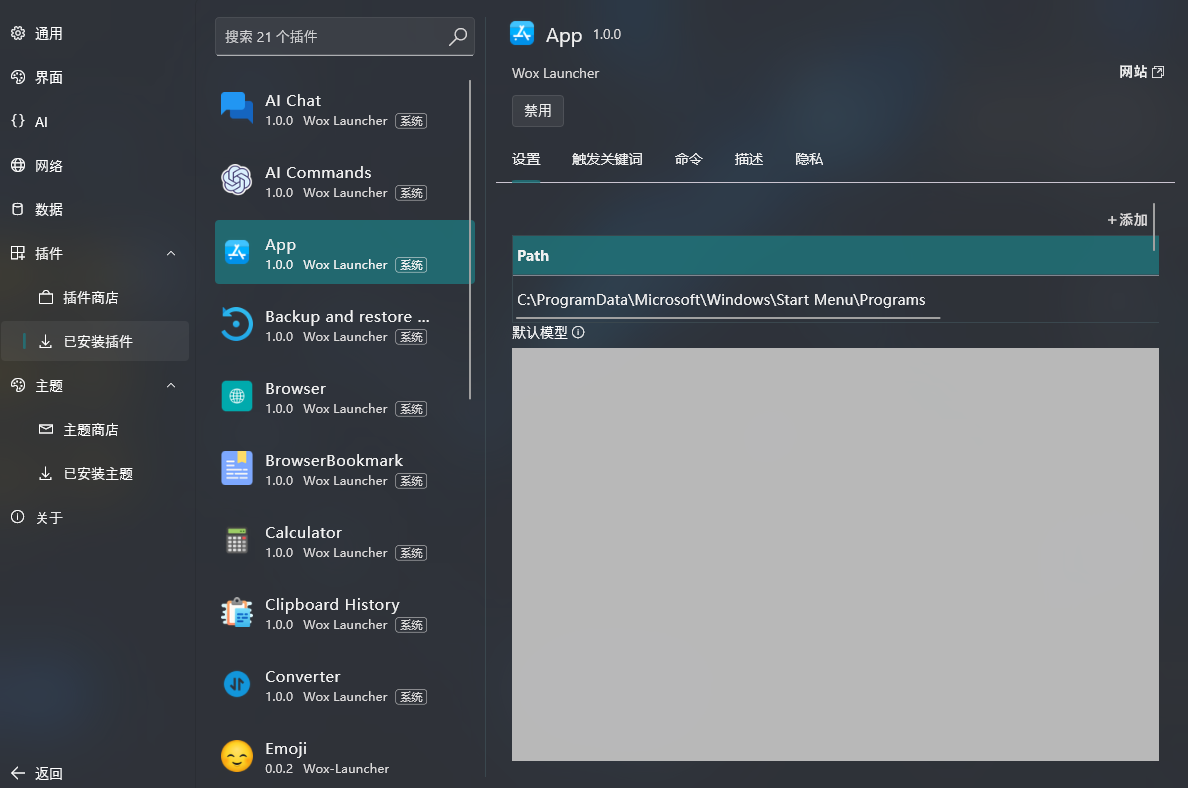The image size is (1188, 788).
Task: Select the Converter plugin icon
Action: pos(237,684)
